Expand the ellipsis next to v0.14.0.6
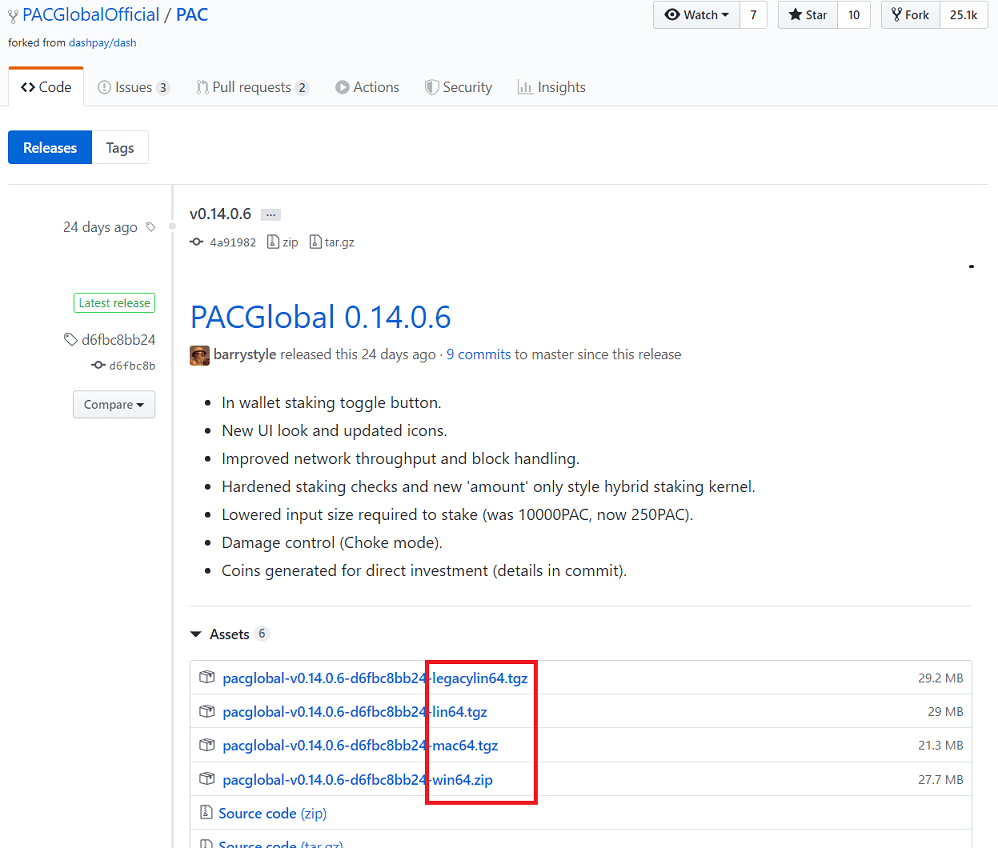This screenshot has height=848, width=998. pyautogui.click(x=271, y=215)
